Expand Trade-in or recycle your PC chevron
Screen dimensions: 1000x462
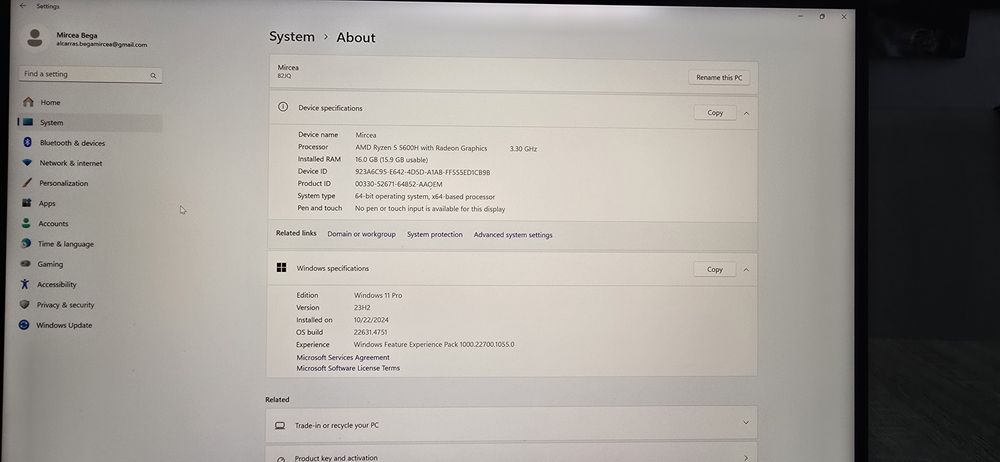pos(746,422)
